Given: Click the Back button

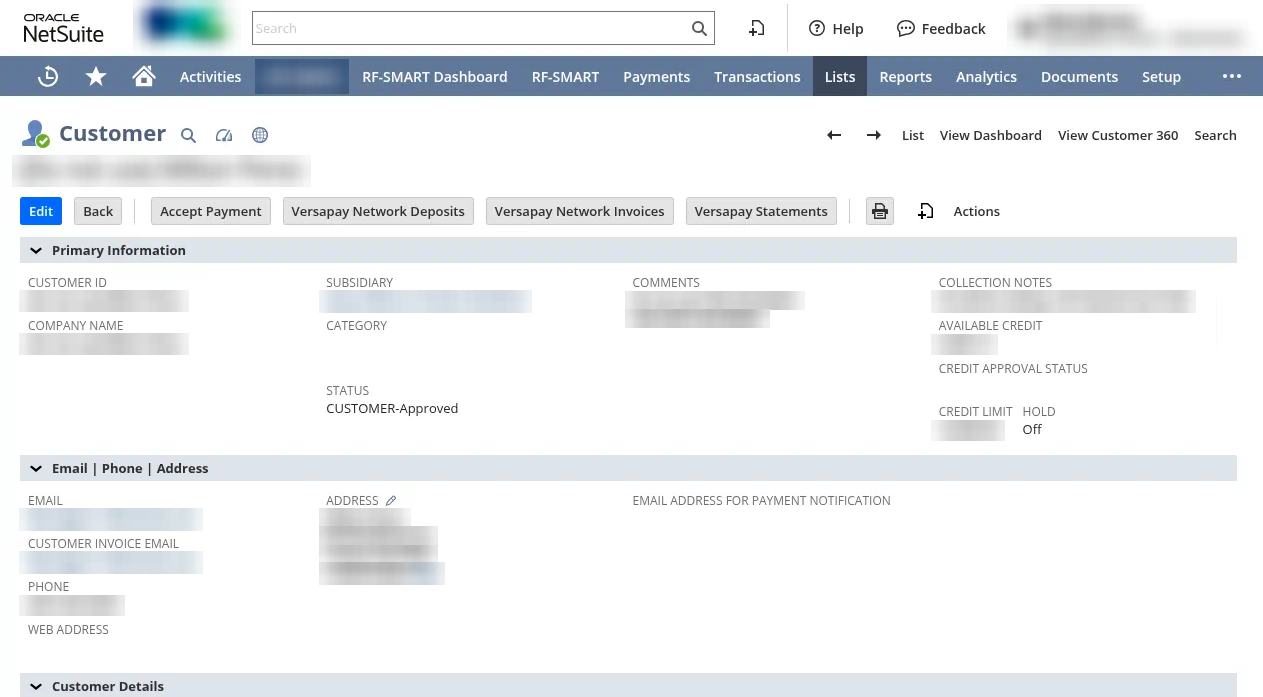Looking at the screenshot, I should [x=98, y=211].
